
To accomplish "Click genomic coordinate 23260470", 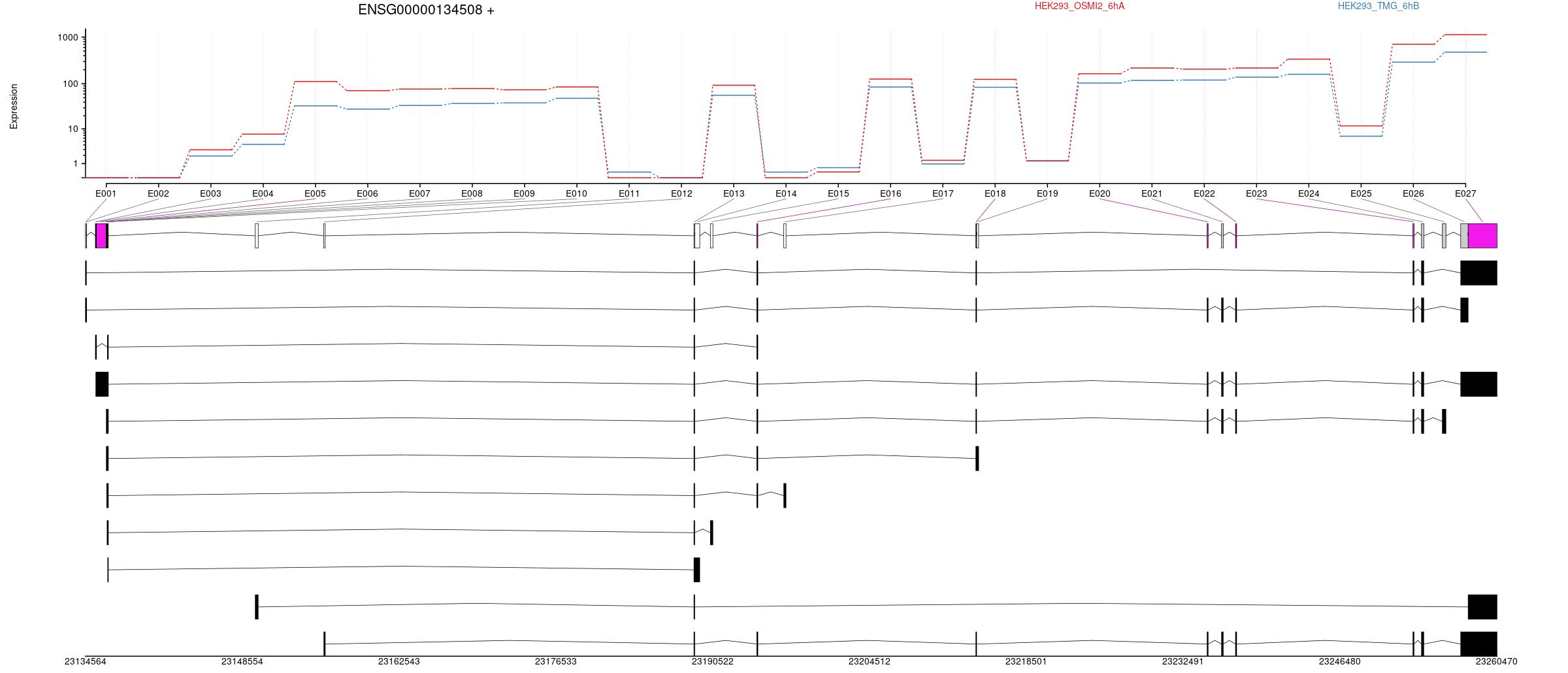I will (1497, 661).
